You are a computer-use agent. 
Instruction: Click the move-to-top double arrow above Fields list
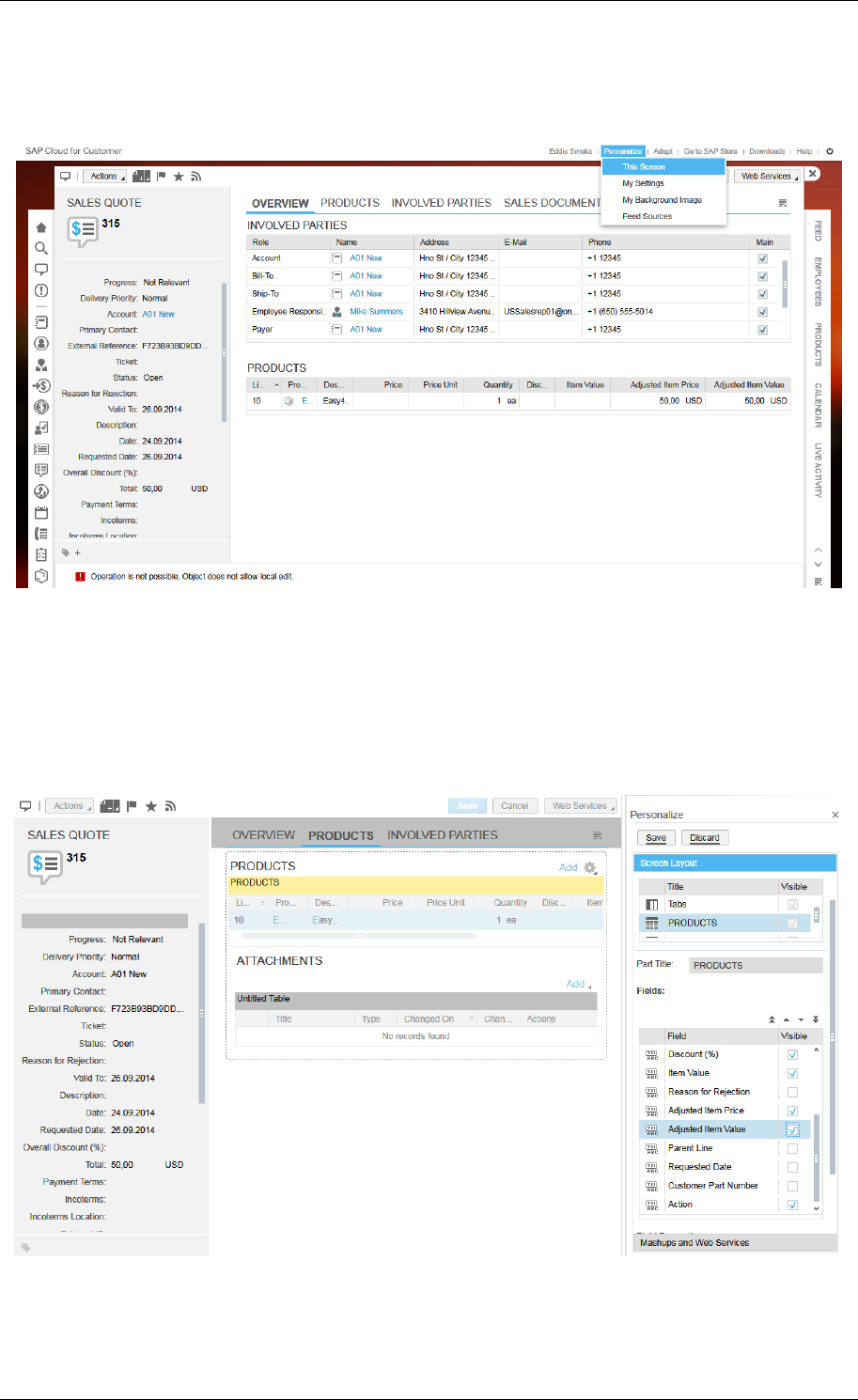click(772, 1019)
